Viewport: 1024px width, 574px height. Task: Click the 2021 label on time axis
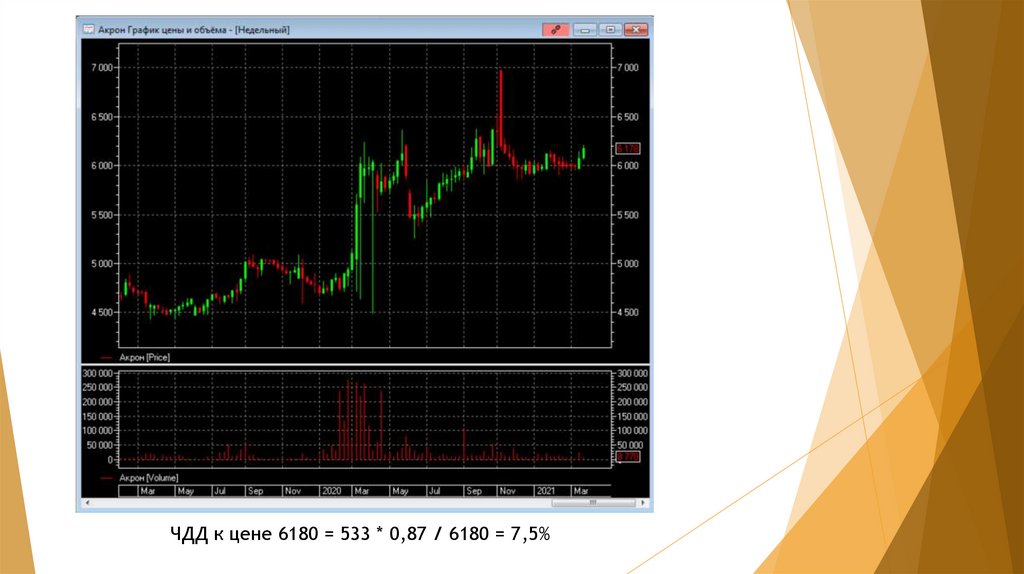click(545, 490)
